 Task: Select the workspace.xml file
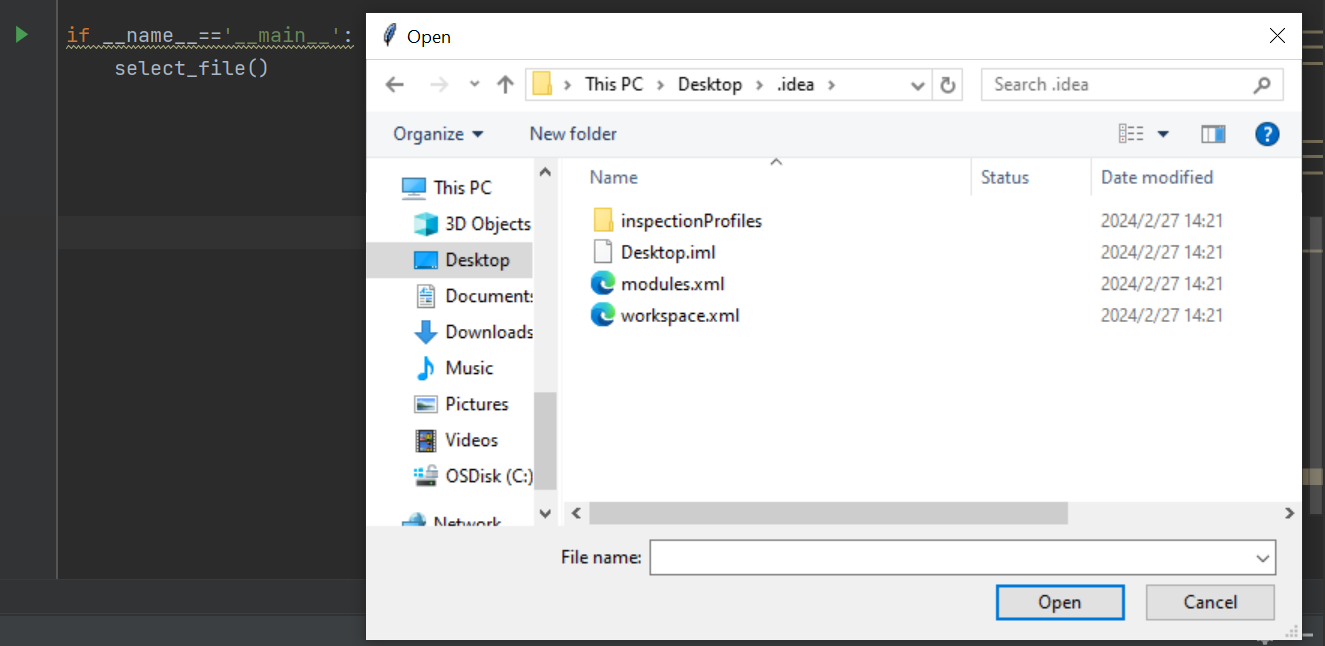tap(679, 316)
